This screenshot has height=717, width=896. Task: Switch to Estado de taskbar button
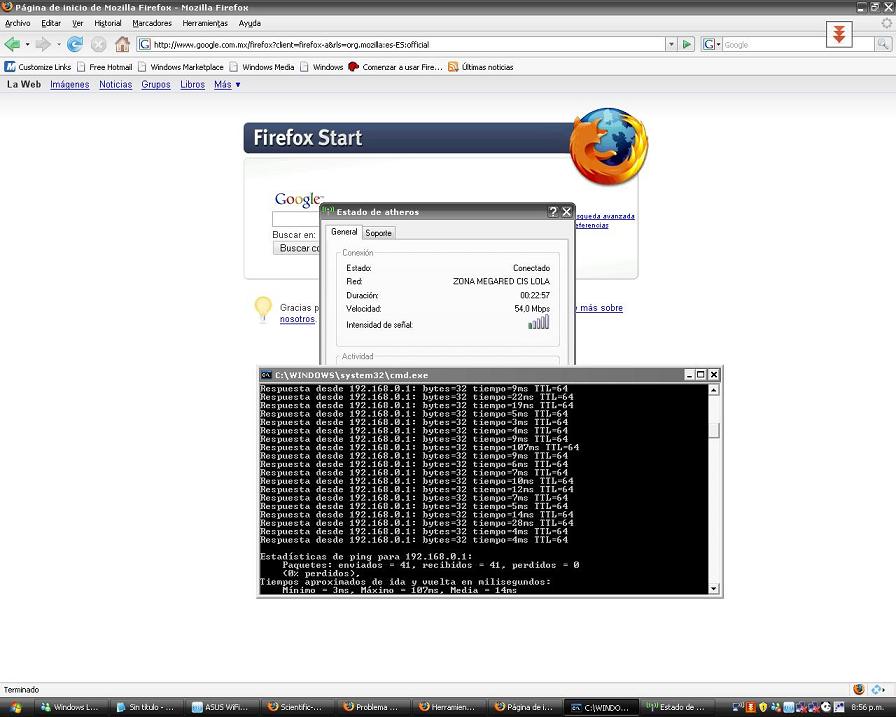[x=676, y=707]
